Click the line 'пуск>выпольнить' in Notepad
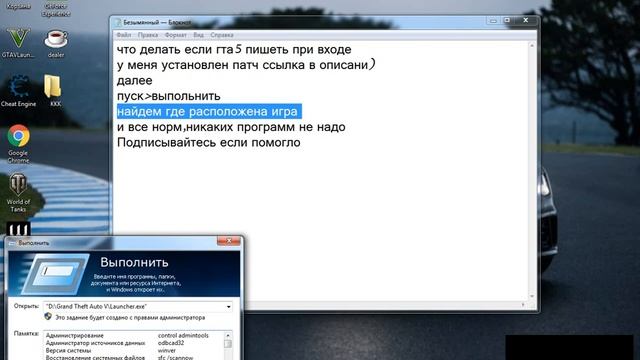 [169, 96]
